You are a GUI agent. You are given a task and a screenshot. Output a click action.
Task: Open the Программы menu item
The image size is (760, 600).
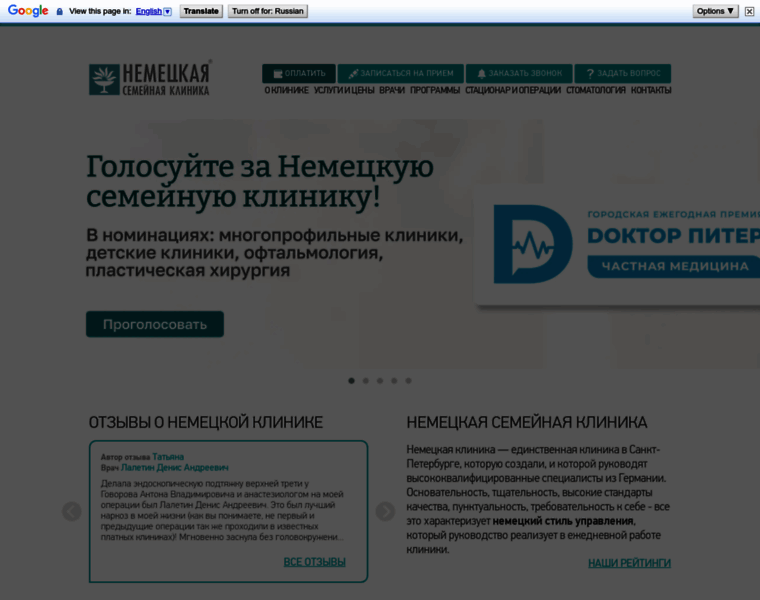pos(435,90)
